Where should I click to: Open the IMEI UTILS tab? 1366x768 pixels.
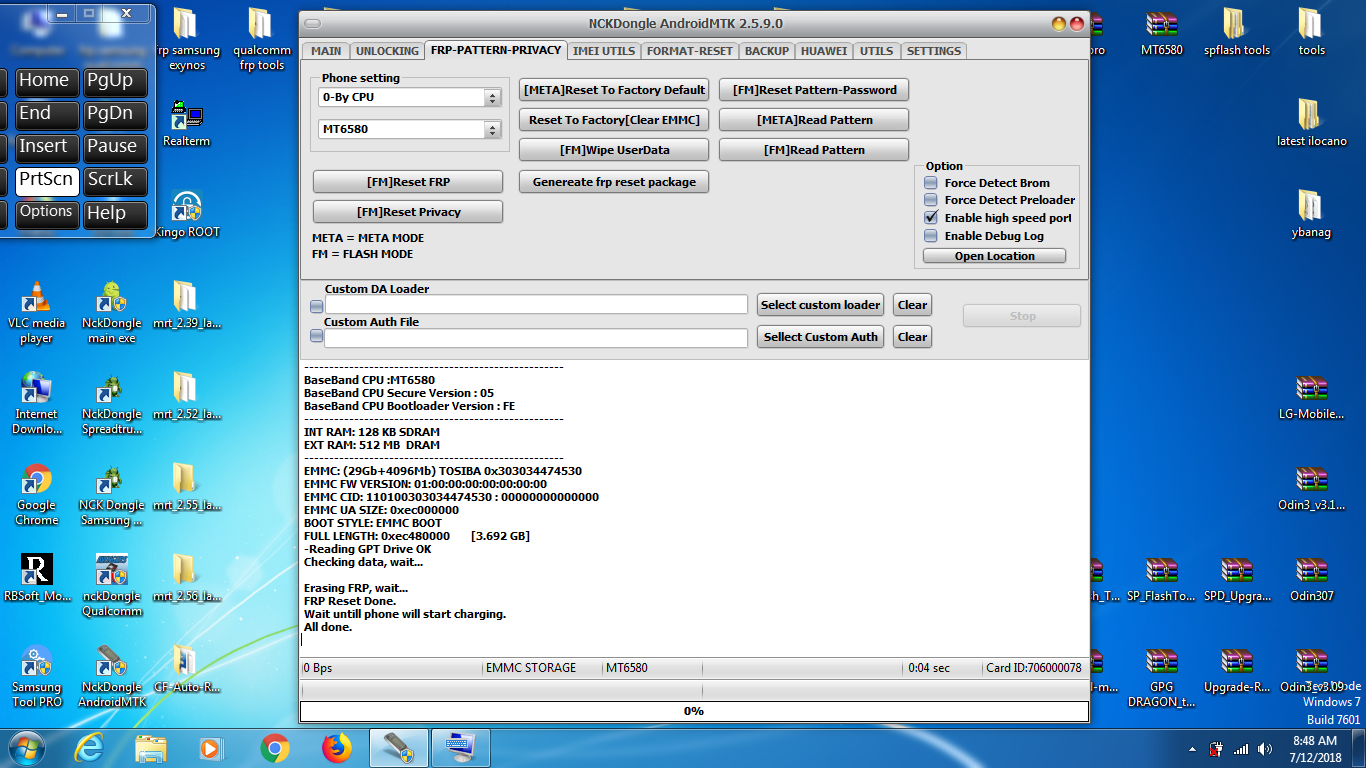(x=604, y=51)
